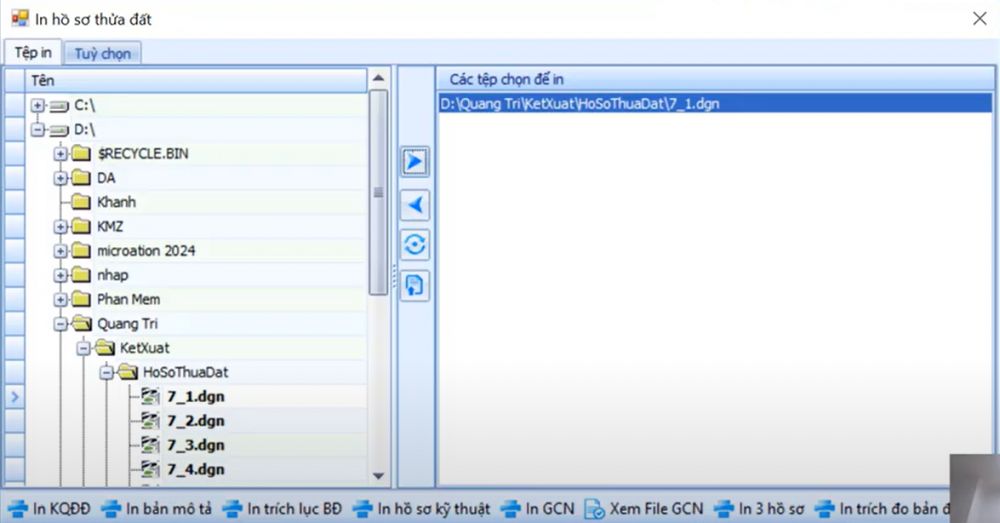This screenshot has height=523, width=1000.
Task: Click the In GCN printer button
Action: [x=537, y=508]
